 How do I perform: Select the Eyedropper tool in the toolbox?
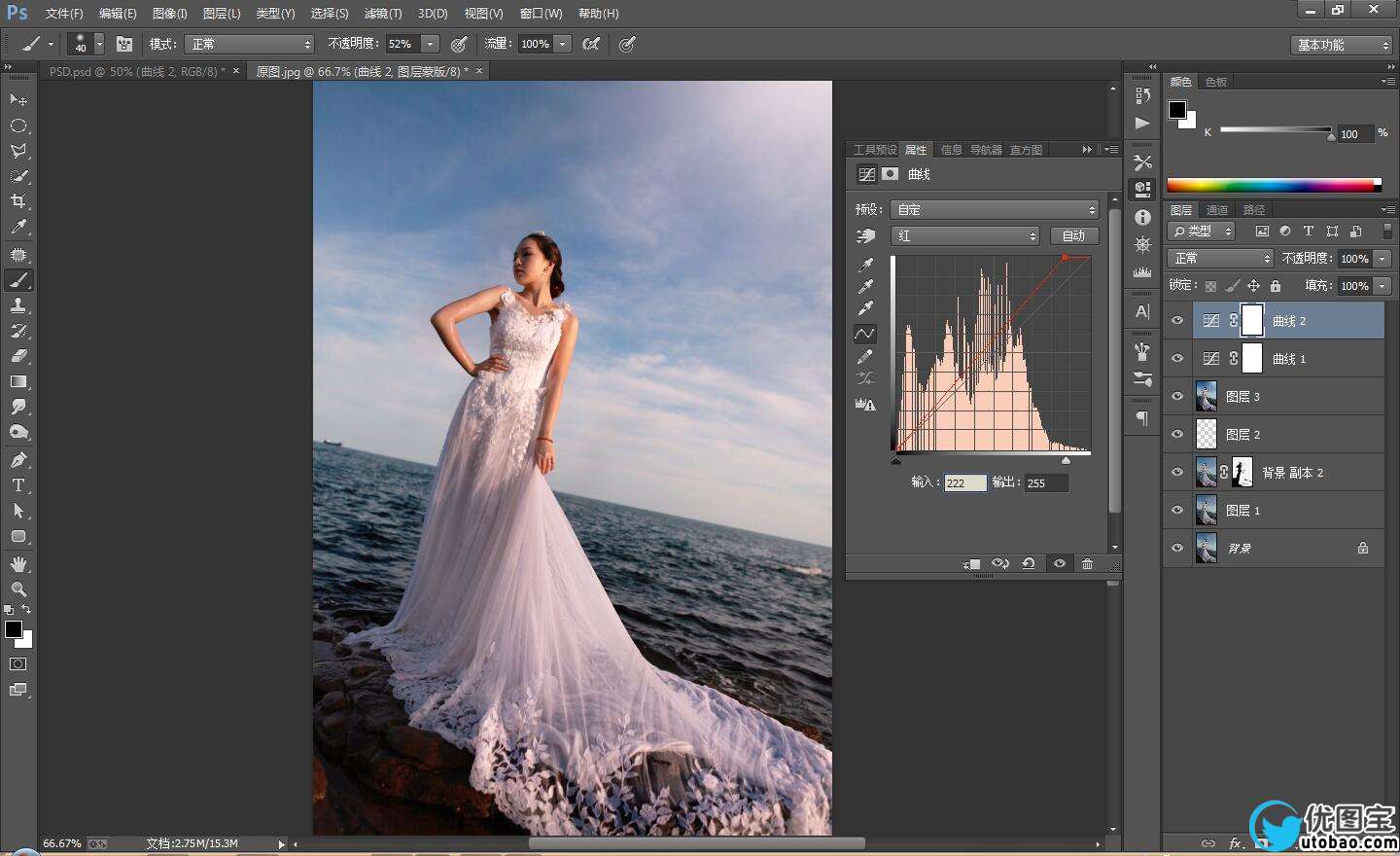click(x=17, y=227)
